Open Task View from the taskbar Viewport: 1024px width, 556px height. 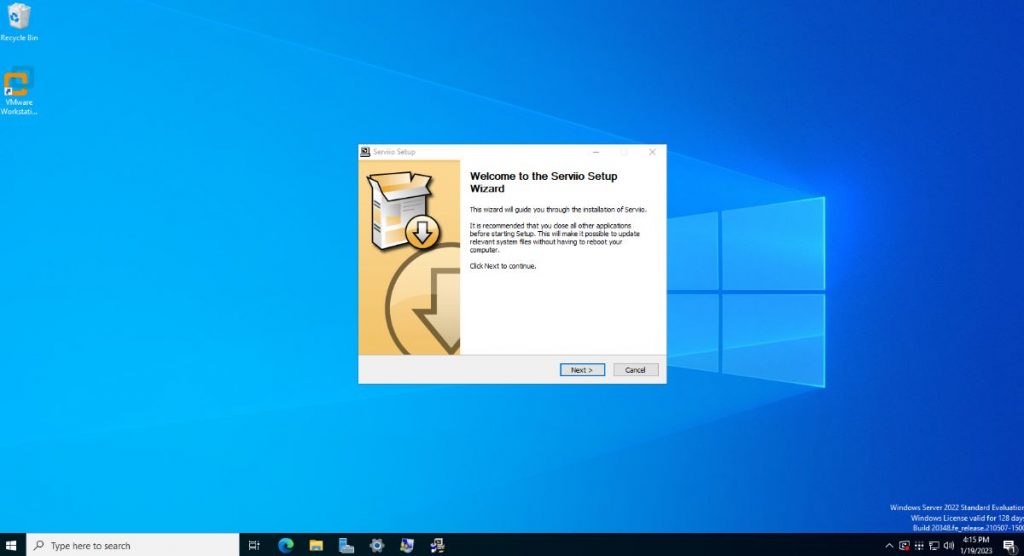[x=255, y=545]
